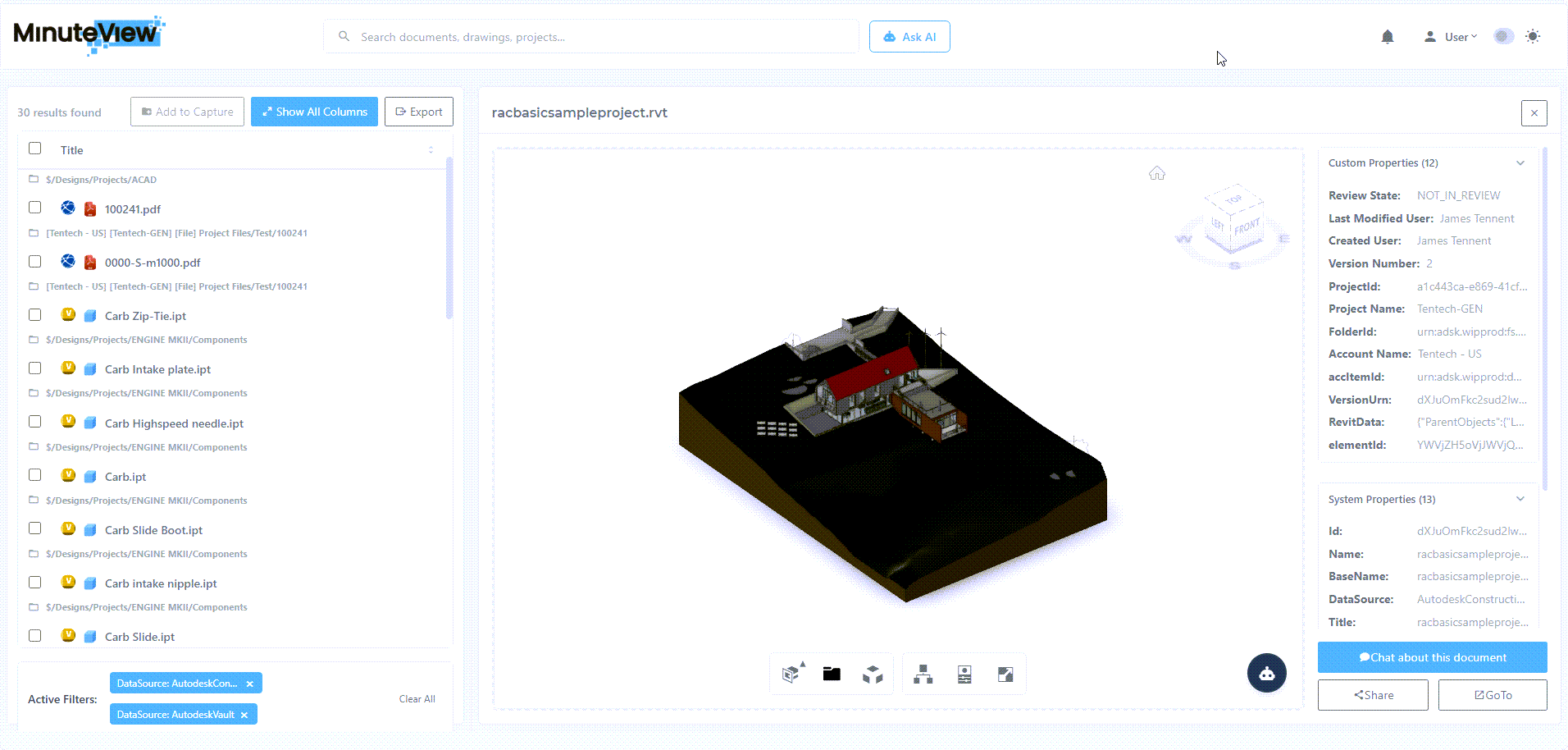This screenshot has width=1568, height=750.
Task: Open the viewer properties settings icon
Action: tap(964, 675)
